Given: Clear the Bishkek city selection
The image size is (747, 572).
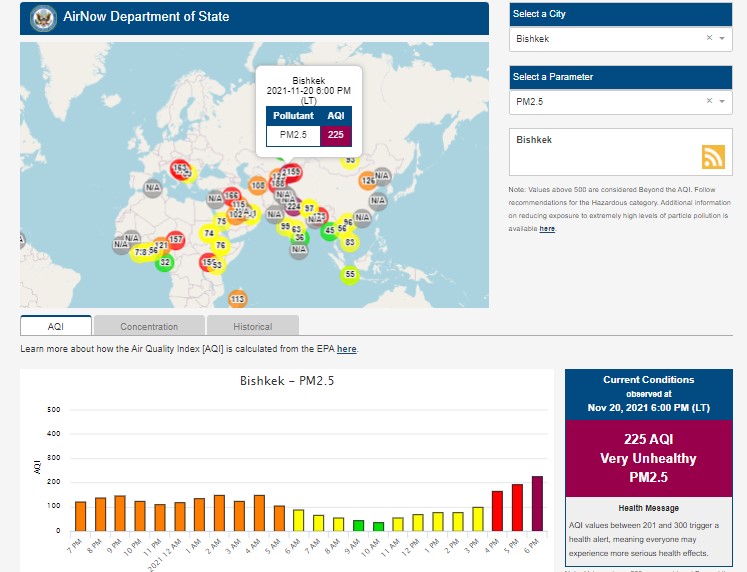Looking at the screenshot, I should point(709,38).
